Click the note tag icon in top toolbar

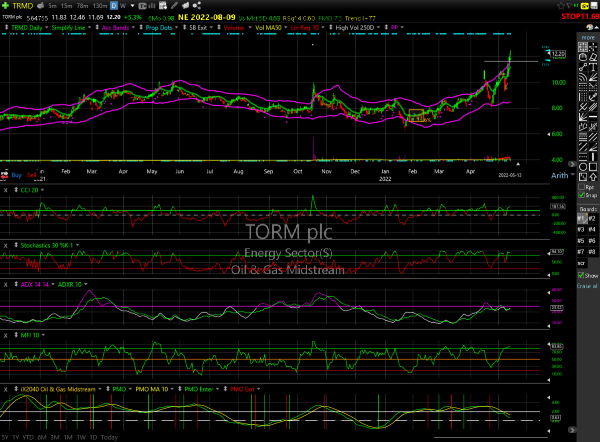(x=185, y=5)
